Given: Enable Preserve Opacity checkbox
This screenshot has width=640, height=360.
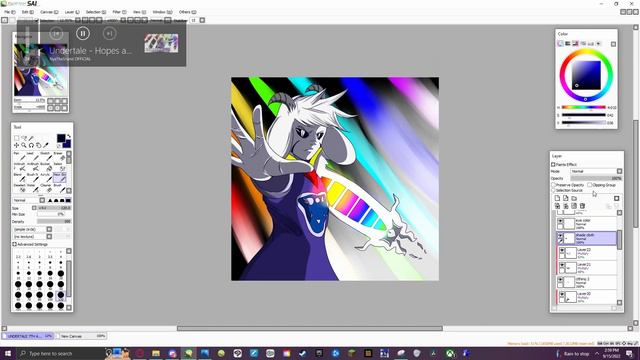Looking at the screenshot, I should tap(553, 185).
